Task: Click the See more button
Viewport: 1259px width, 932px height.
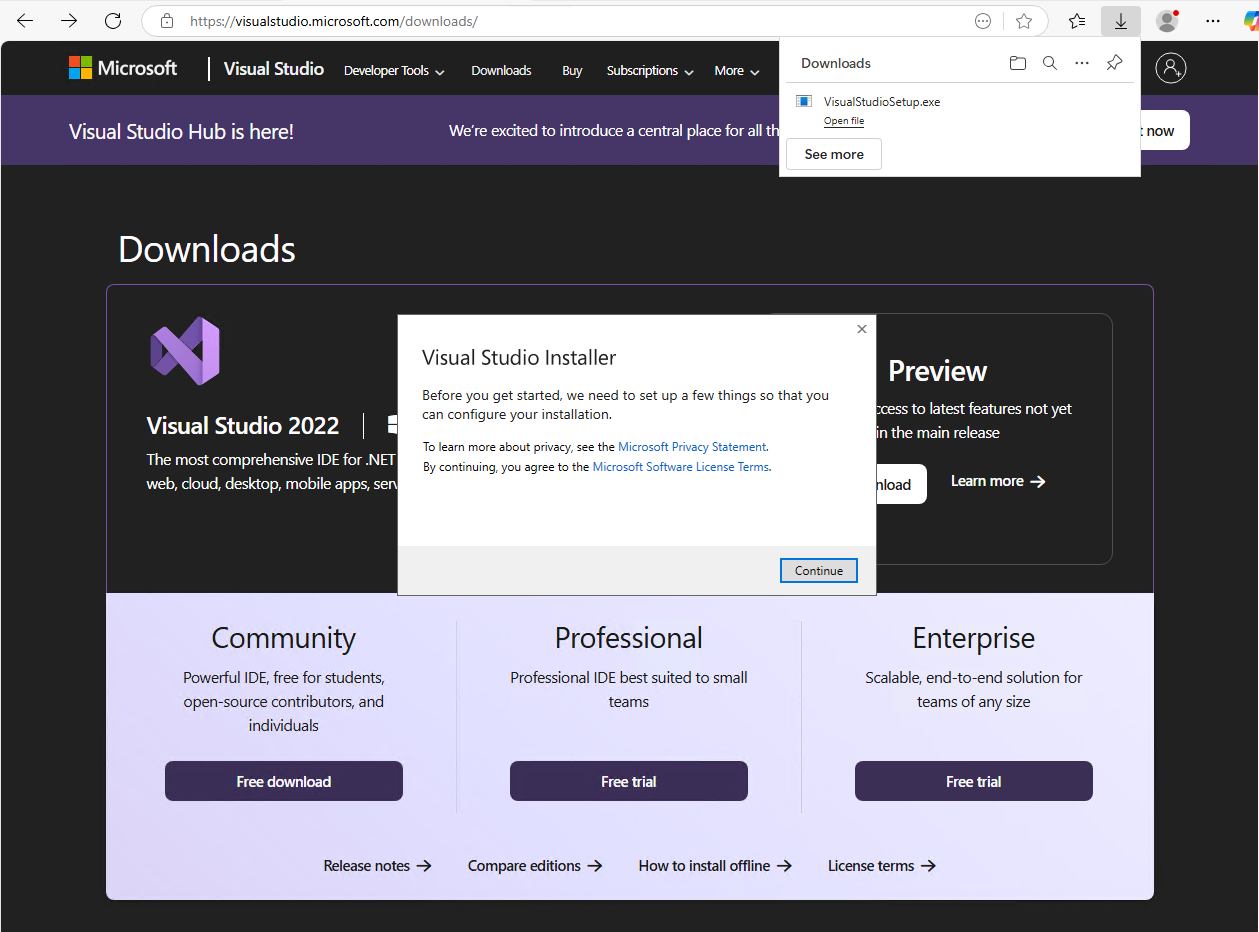Action: coord(834,154)
